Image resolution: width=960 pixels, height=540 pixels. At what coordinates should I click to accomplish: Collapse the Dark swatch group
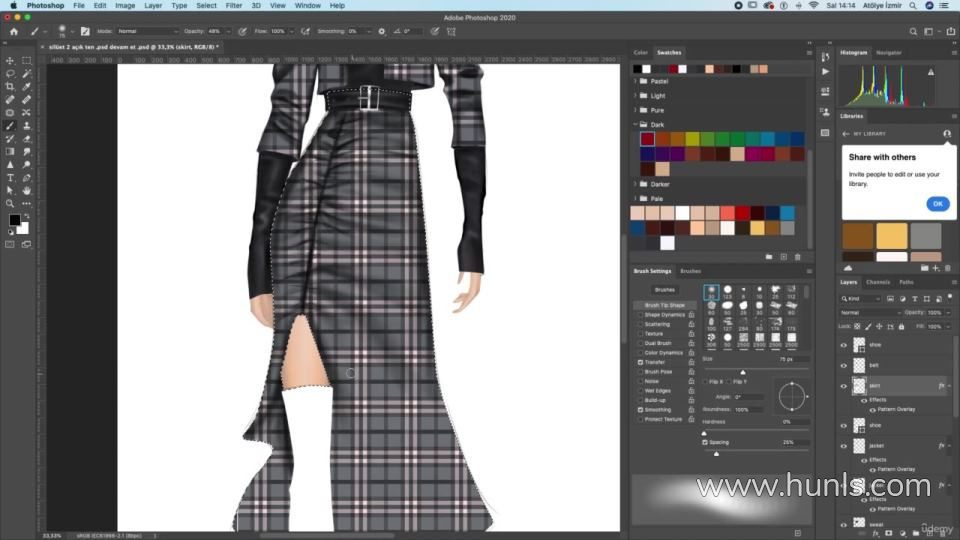tap(636, 125)
